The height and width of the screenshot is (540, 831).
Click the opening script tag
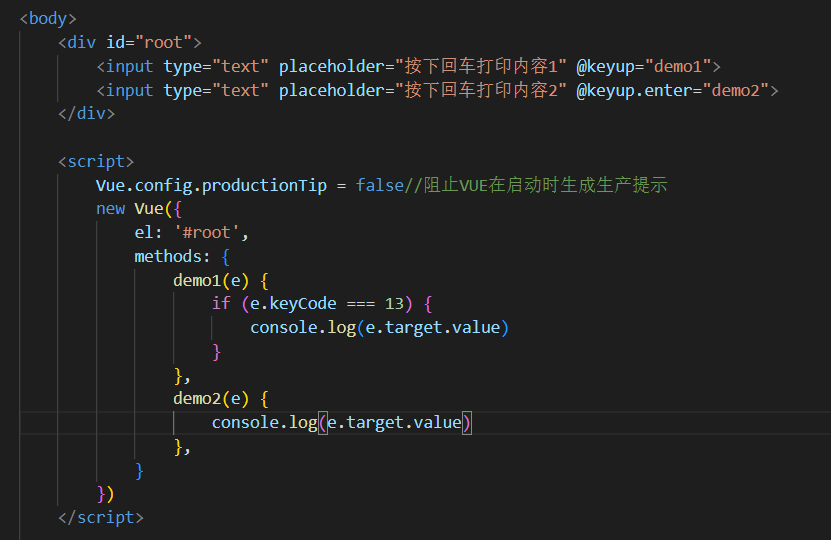(x=96, y=161)
